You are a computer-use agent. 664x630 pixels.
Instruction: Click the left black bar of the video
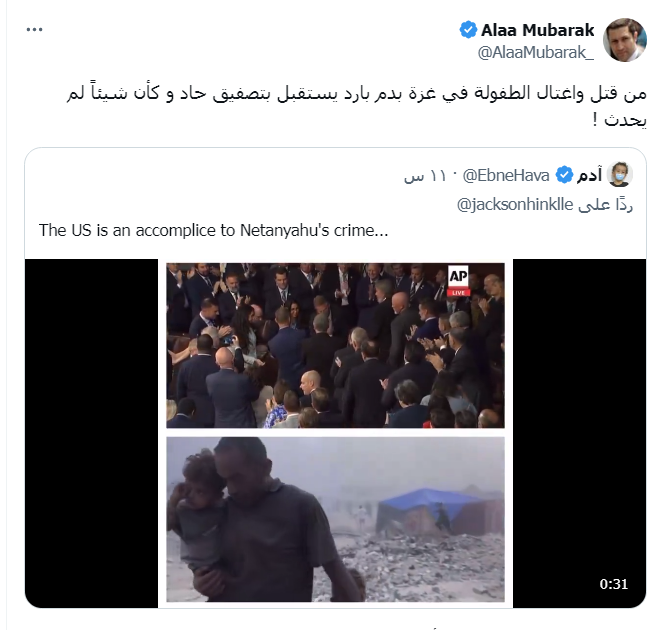tap(91, 433)
